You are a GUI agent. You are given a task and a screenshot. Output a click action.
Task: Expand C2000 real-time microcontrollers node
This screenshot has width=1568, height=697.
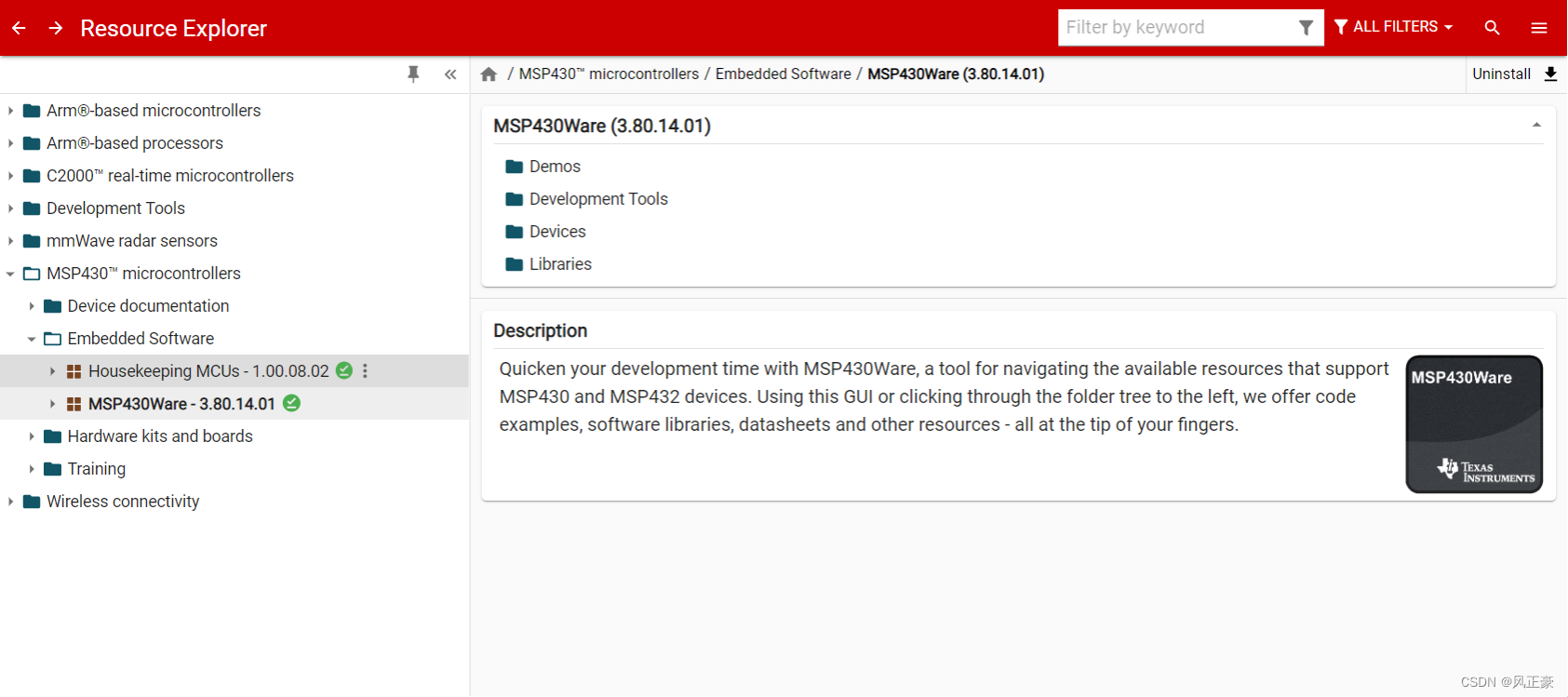[10, 176]
